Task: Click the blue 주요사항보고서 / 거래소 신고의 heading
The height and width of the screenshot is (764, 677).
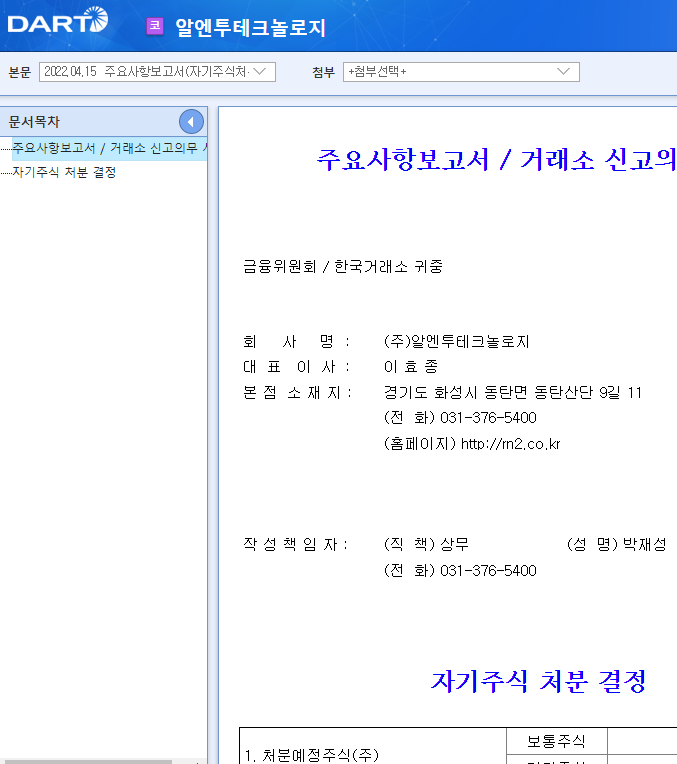Action: (496, 159)
